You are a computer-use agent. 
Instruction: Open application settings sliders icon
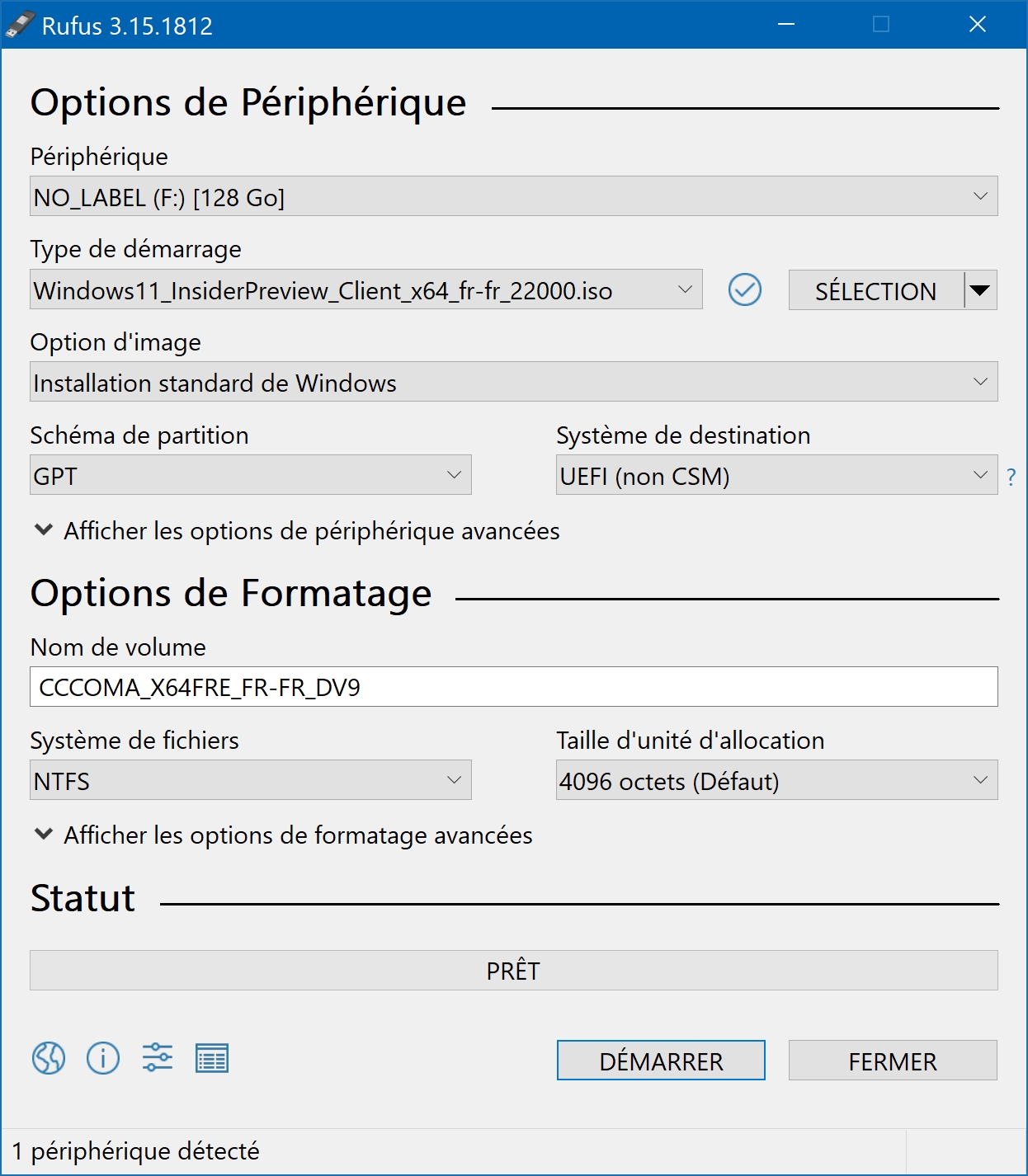(x=158, y=1057)
